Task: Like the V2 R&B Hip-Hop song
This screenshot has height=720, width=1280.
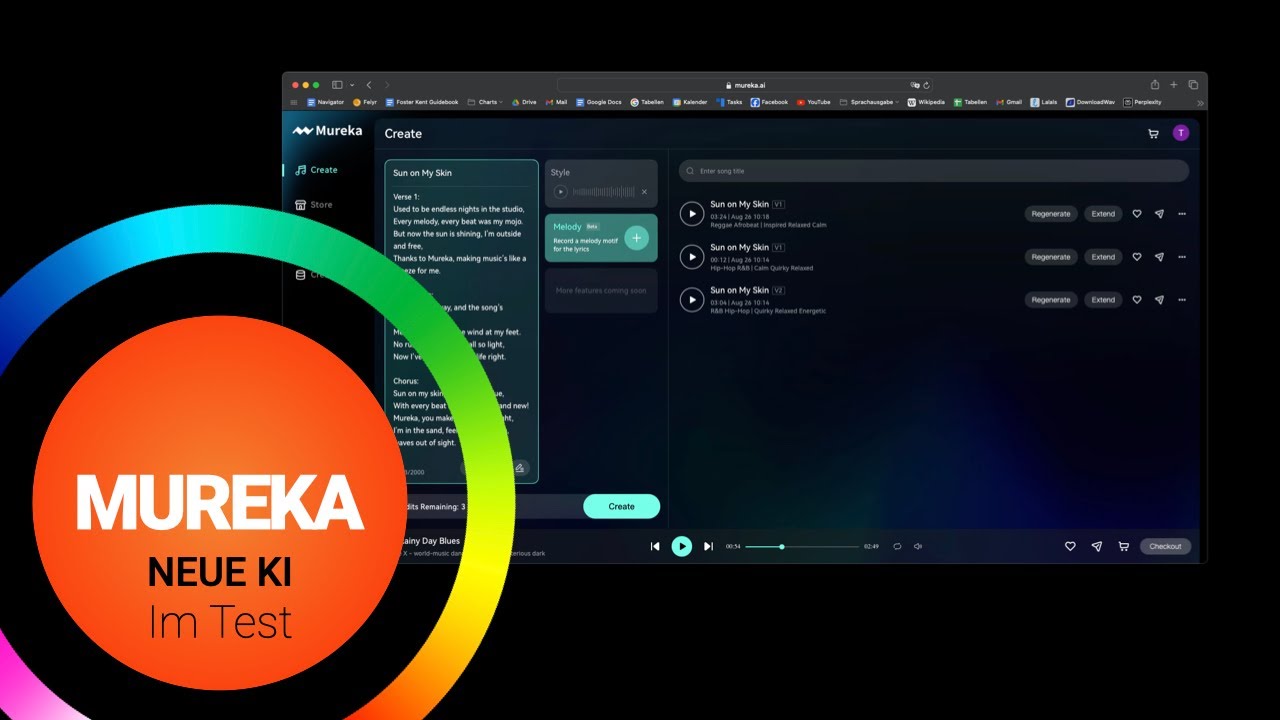Action: [x=1137, y=300]
